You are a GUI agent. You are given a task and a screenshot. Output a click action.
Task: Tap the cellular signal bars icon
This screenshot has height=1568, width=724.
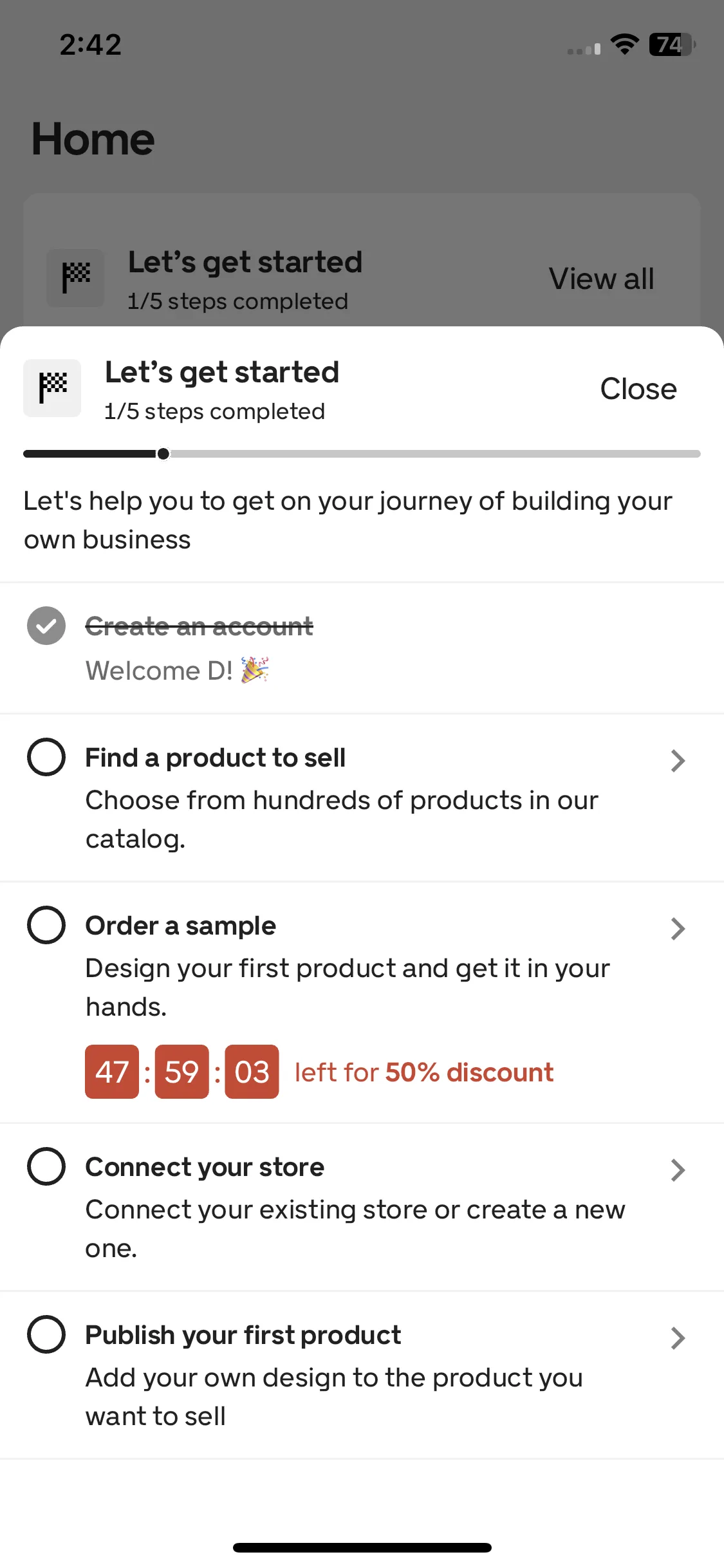click(584, 49)
